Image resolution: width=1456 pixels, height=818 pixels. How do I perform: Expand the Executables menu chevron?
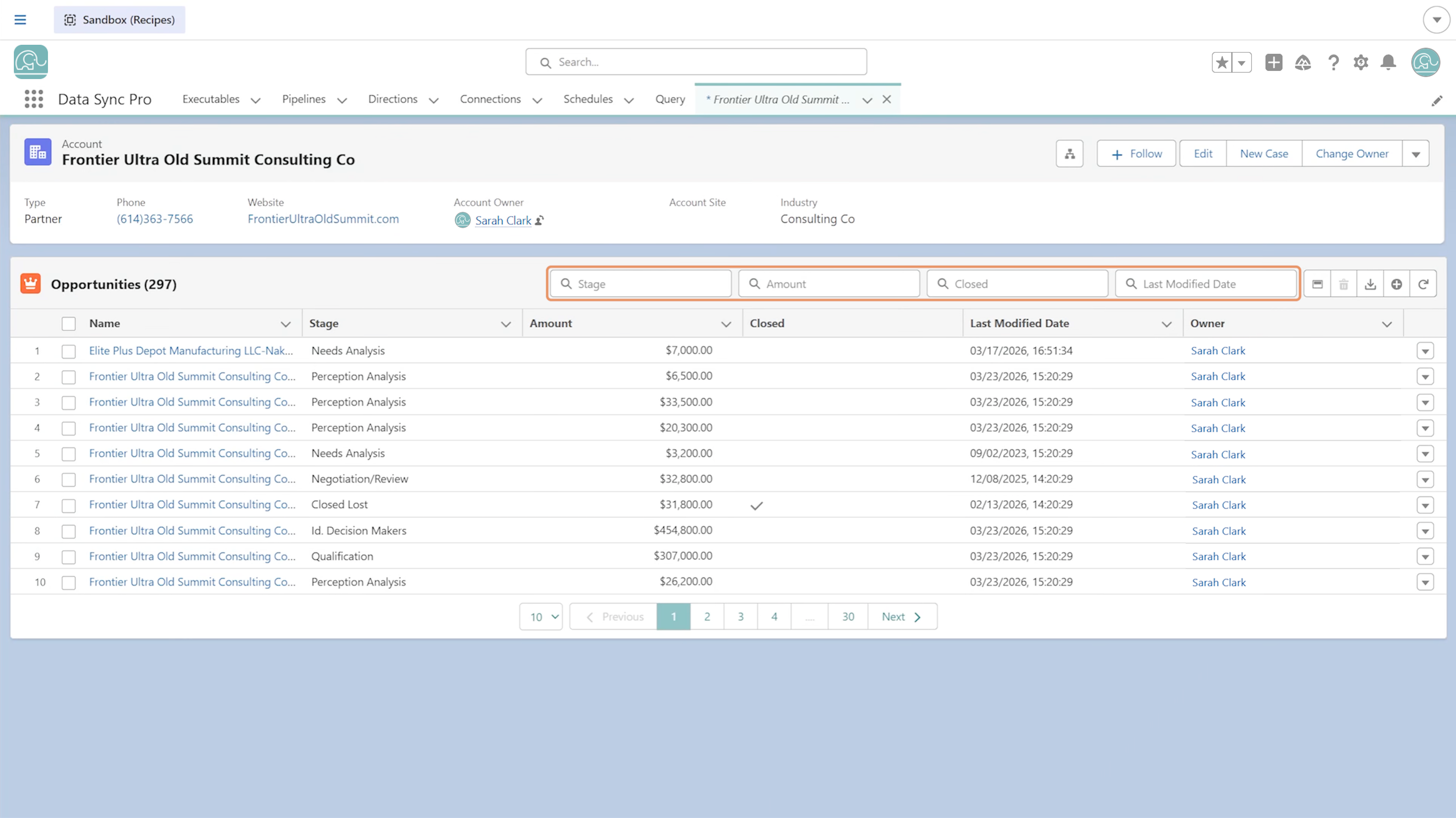pos(256,100)
